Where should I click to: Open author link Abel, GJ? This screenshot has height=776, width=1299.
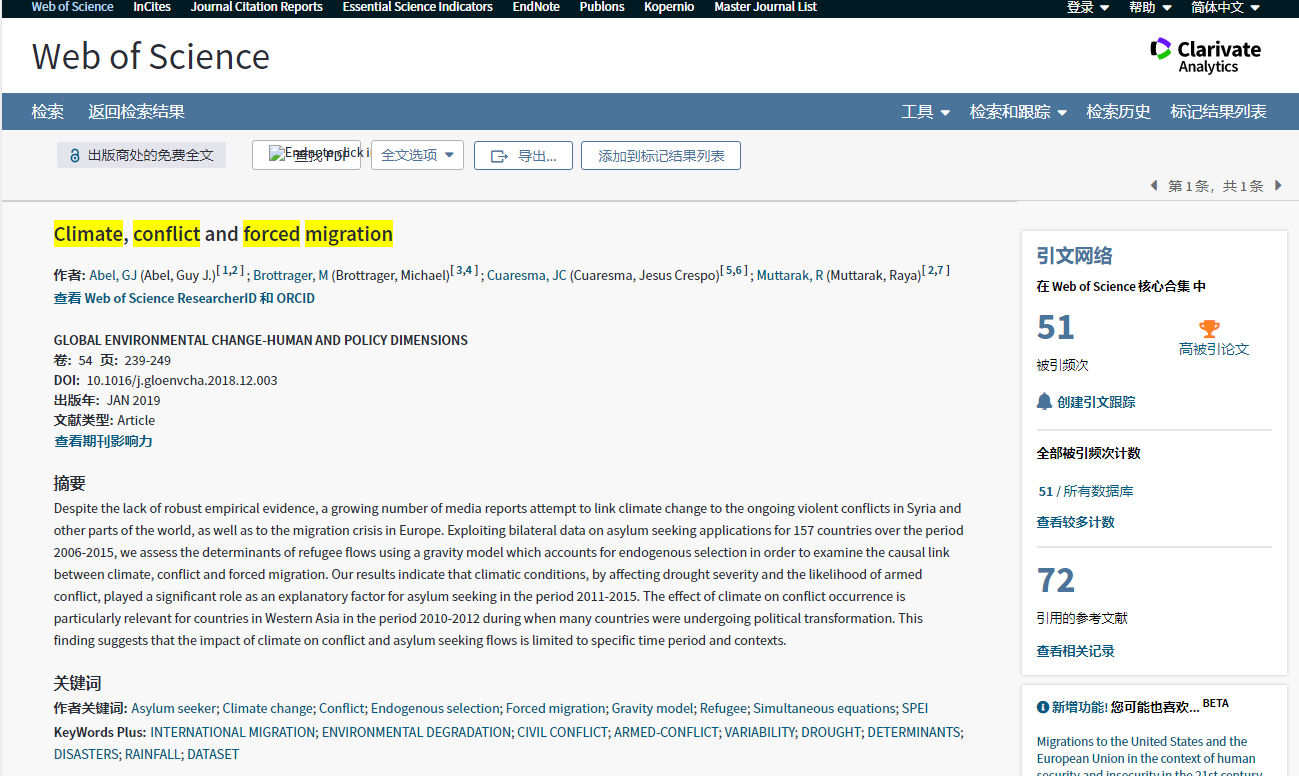[x=113, y=275]
